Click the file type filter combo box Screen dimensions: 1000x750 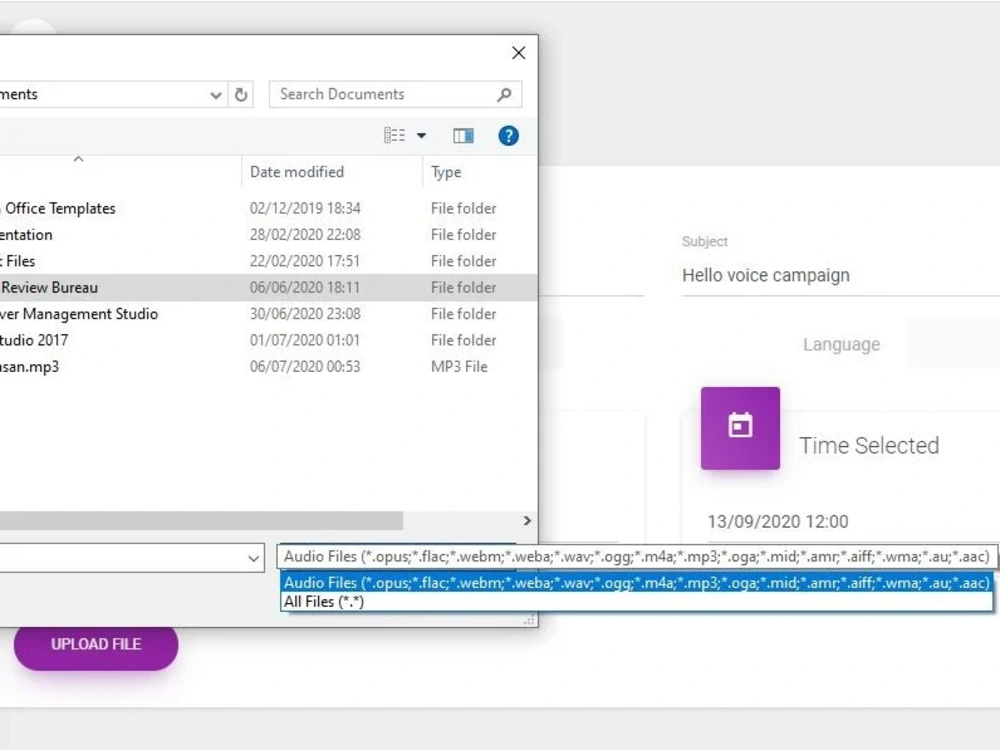click(x=636, y=557)
